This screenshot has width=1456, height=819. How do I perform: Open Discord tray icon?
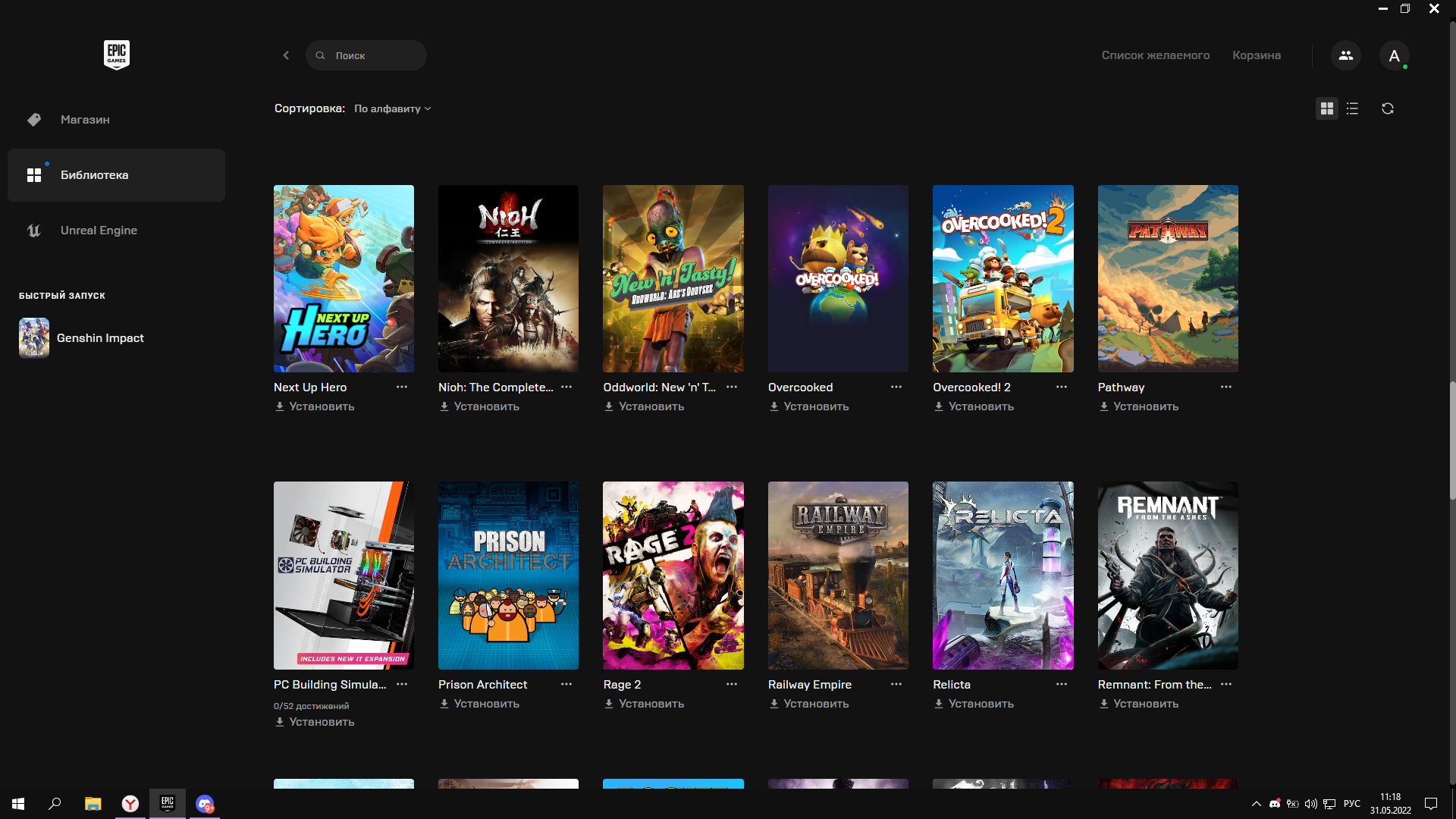click(1275, 804)
